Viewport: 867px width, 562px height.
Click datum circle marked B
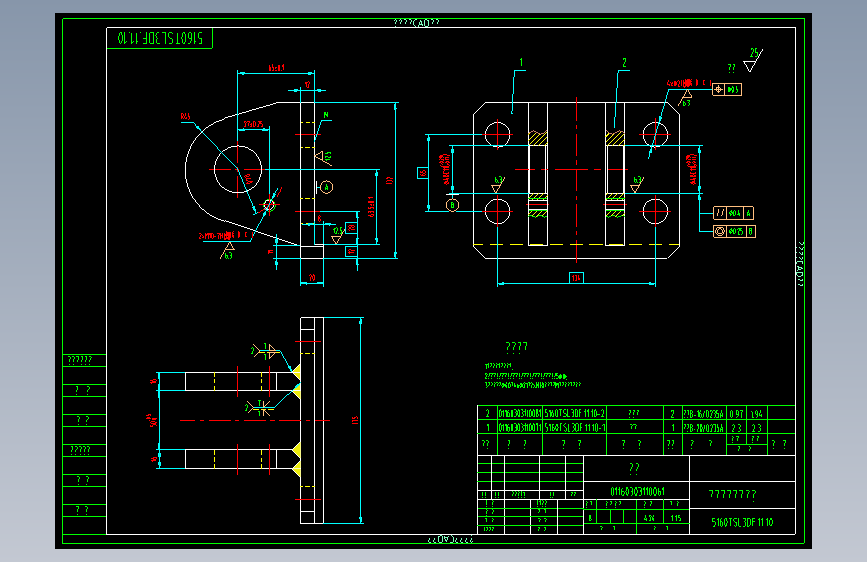coord(452,205)
